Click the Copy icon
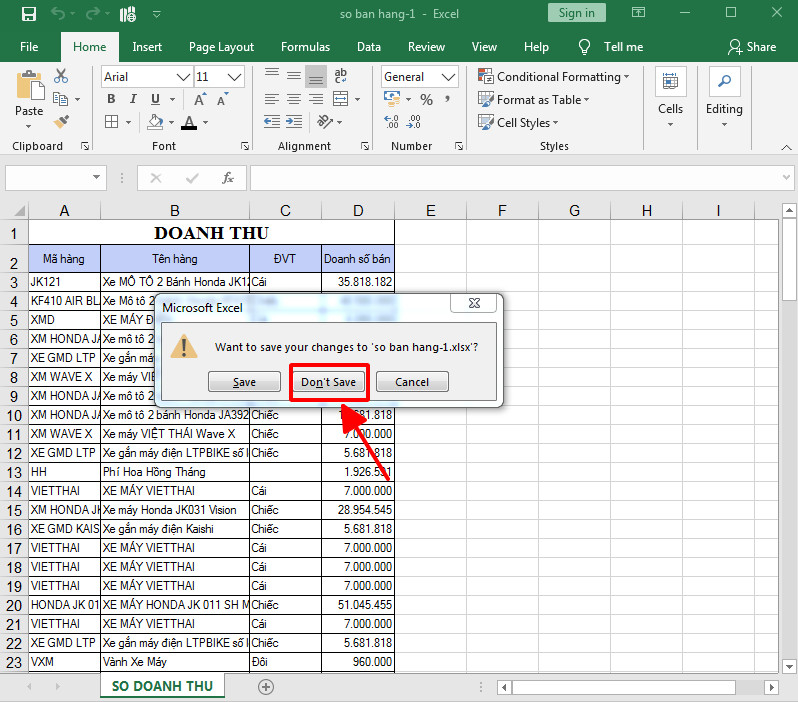 61,99
